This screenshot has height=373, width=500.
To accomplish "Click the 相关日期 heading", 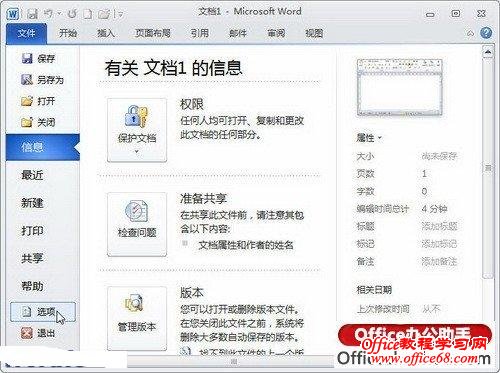I will tap(374, 290).
